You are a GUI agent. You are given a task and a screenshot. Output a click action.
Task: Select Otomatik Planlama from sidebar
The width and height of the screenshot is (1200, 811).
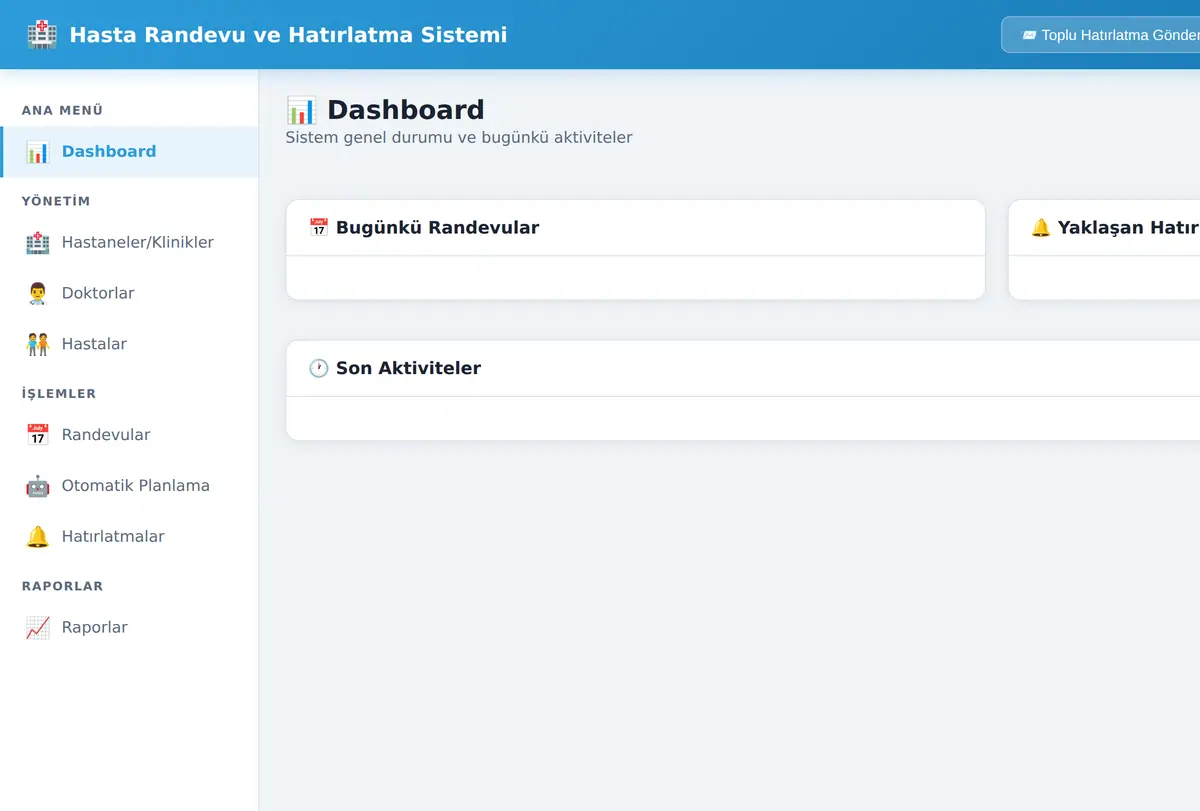[x=129, y=487]
